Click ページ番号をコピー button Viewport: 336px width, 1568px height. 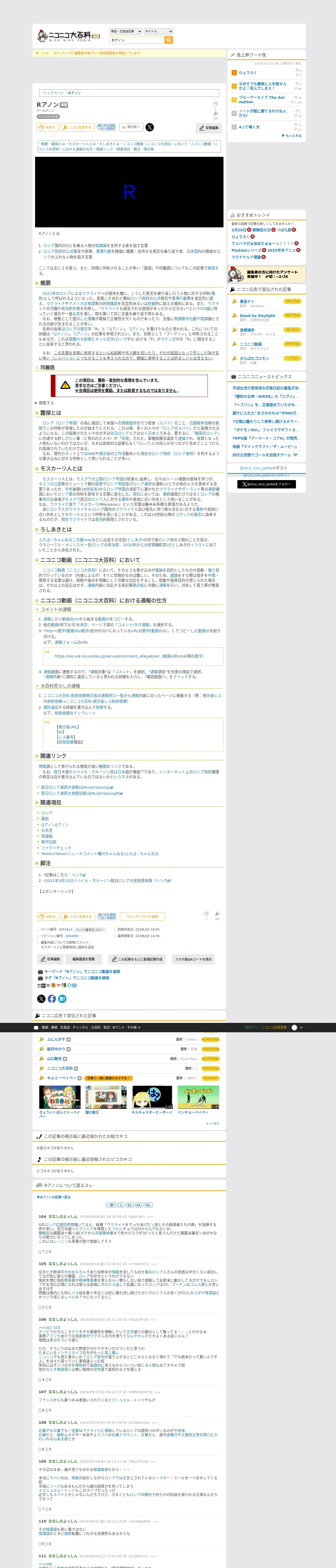pyautogui.click(x=90, y=930)
